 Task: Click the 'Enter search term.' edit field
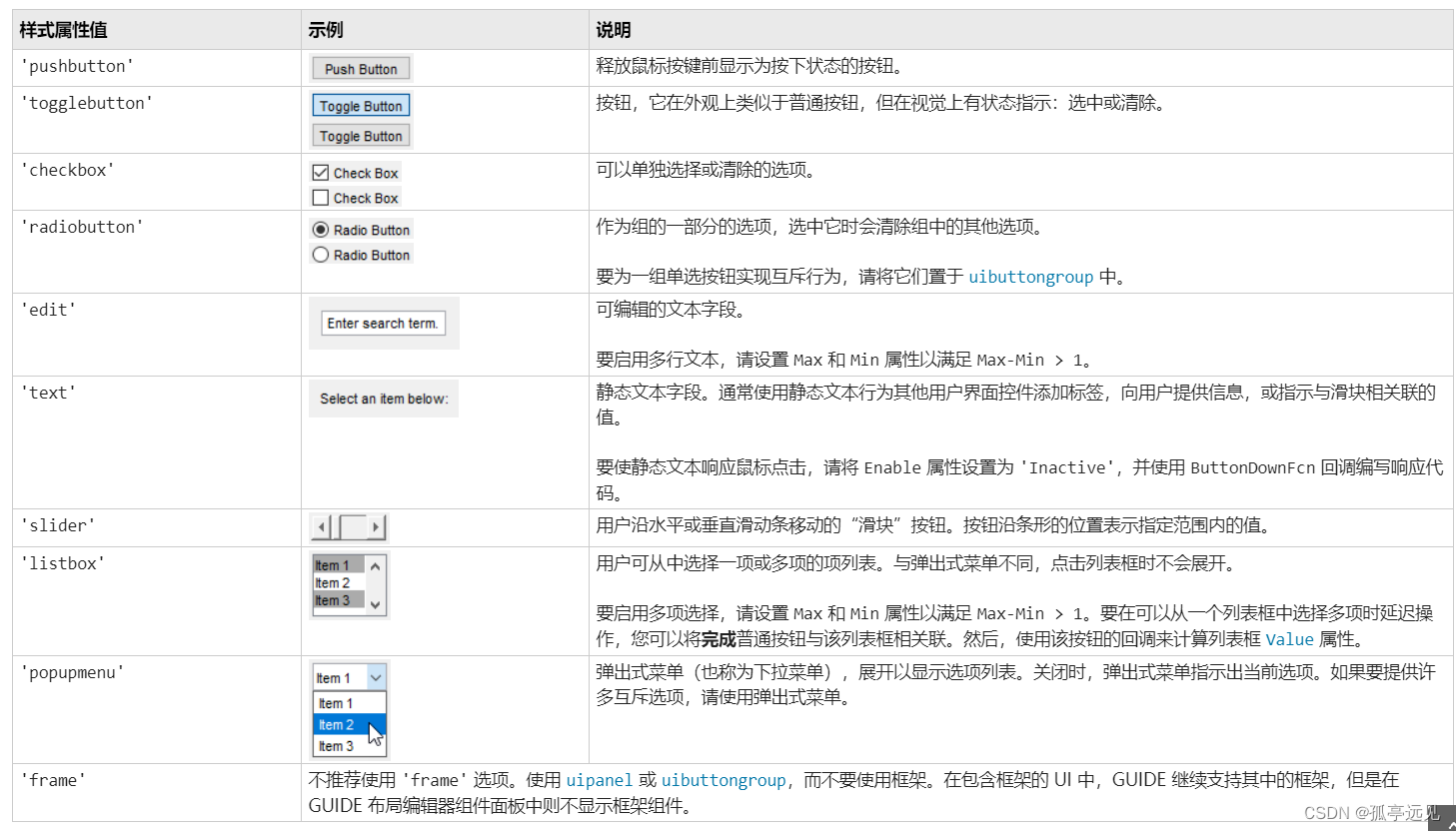[383, 324]
